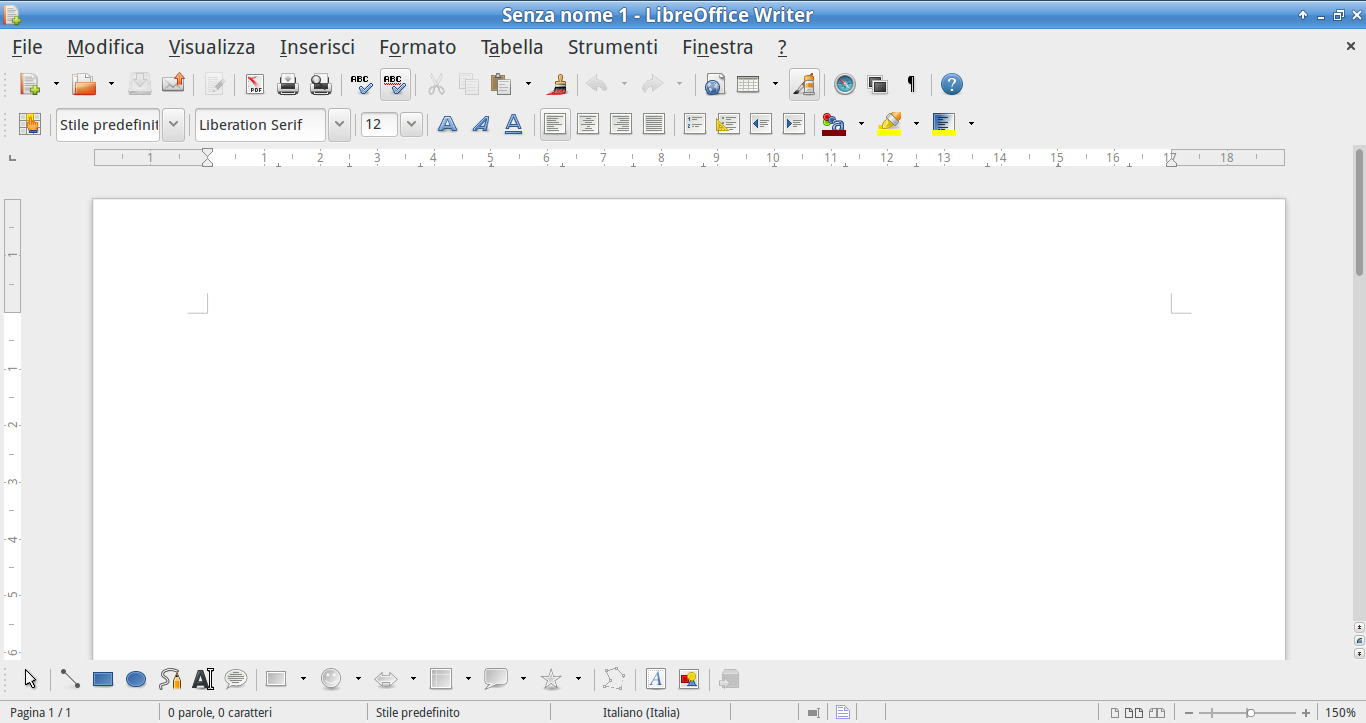Screen dimensions: 1366x723
Task: Create a new document with the New icon
Action: (x=30, y=85)
